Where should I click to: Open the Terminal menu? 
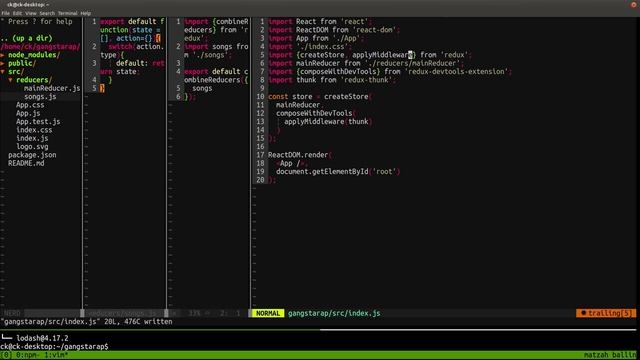(67, 13)
